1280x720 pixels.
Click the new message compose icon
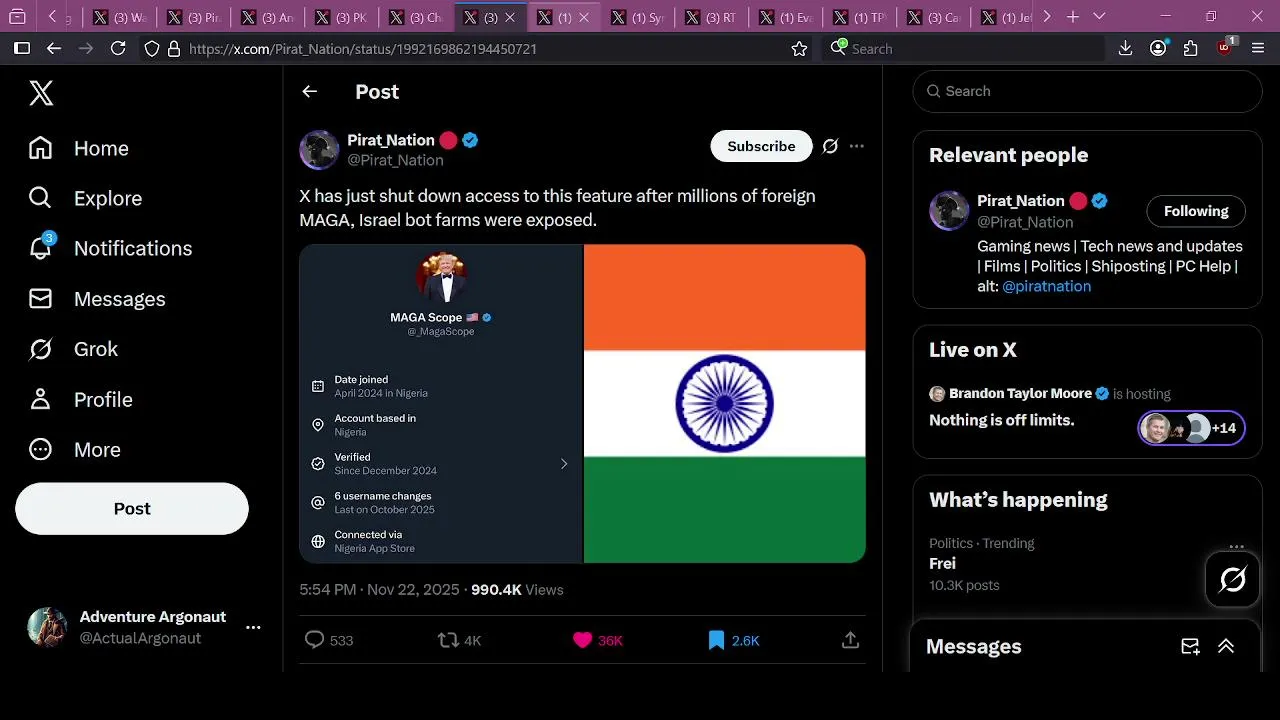tap(1190, 646)
